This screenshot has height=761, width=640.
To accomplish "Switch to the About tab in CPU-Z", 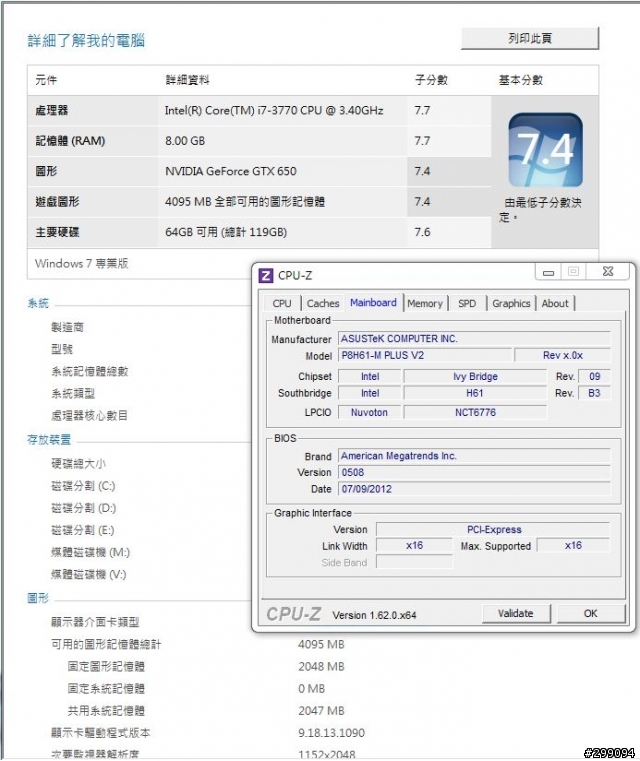I will [555, 303].
